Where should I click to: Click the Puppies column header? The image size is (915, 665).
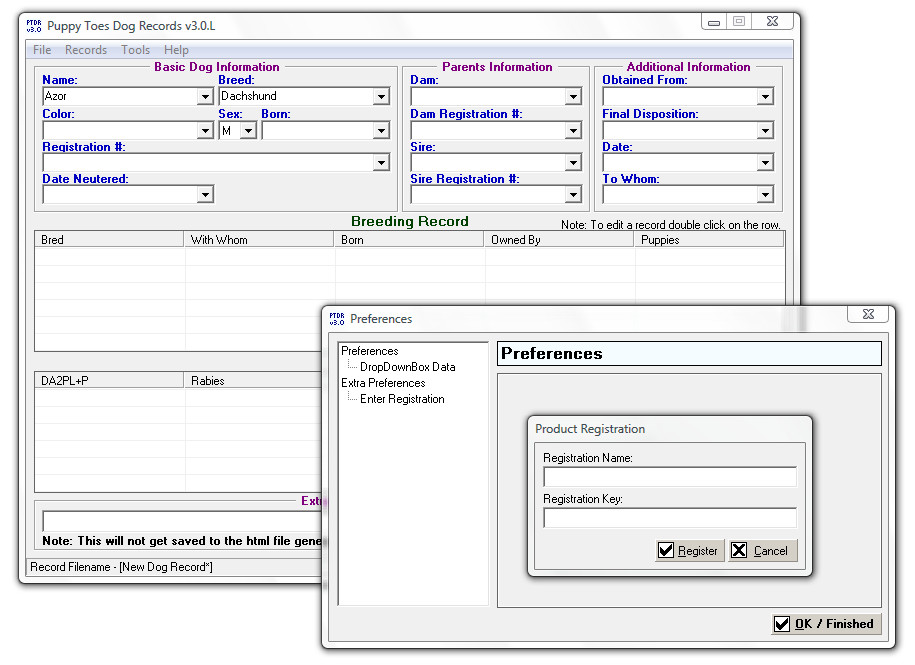pos(709,240)
